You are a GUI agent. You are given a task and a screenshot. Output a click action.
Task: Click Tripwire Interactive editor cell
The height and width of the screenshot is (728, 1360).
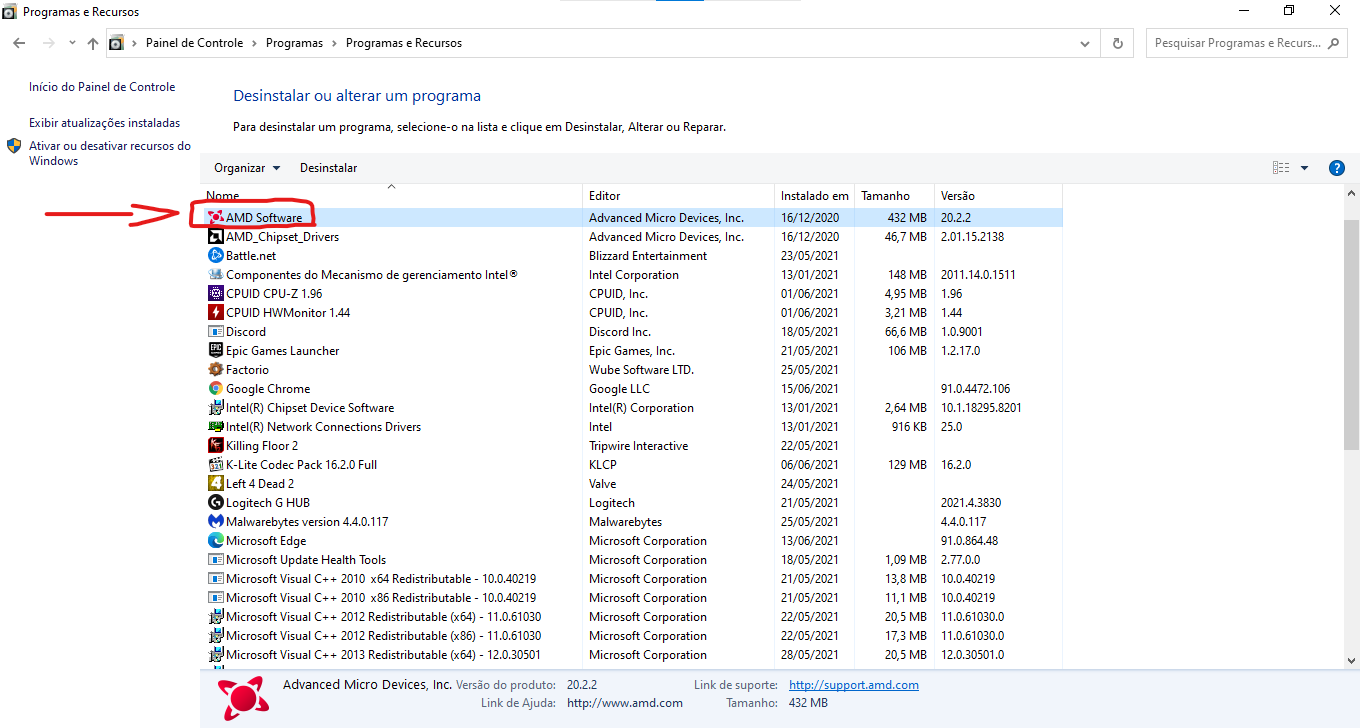coord(639,446)
